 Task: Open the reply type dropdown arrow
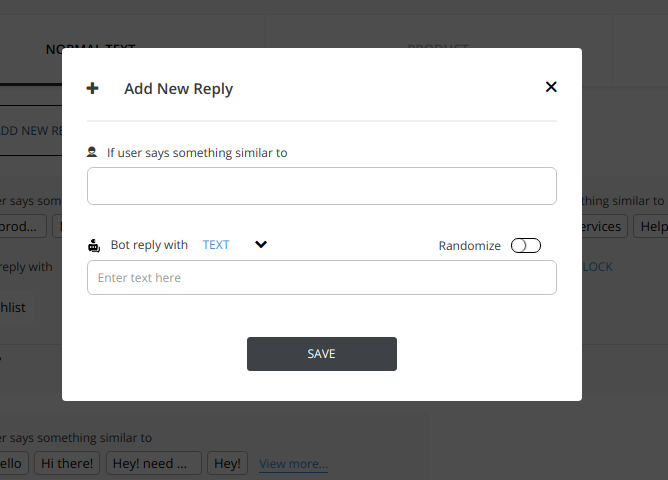[x=261, y=244]
